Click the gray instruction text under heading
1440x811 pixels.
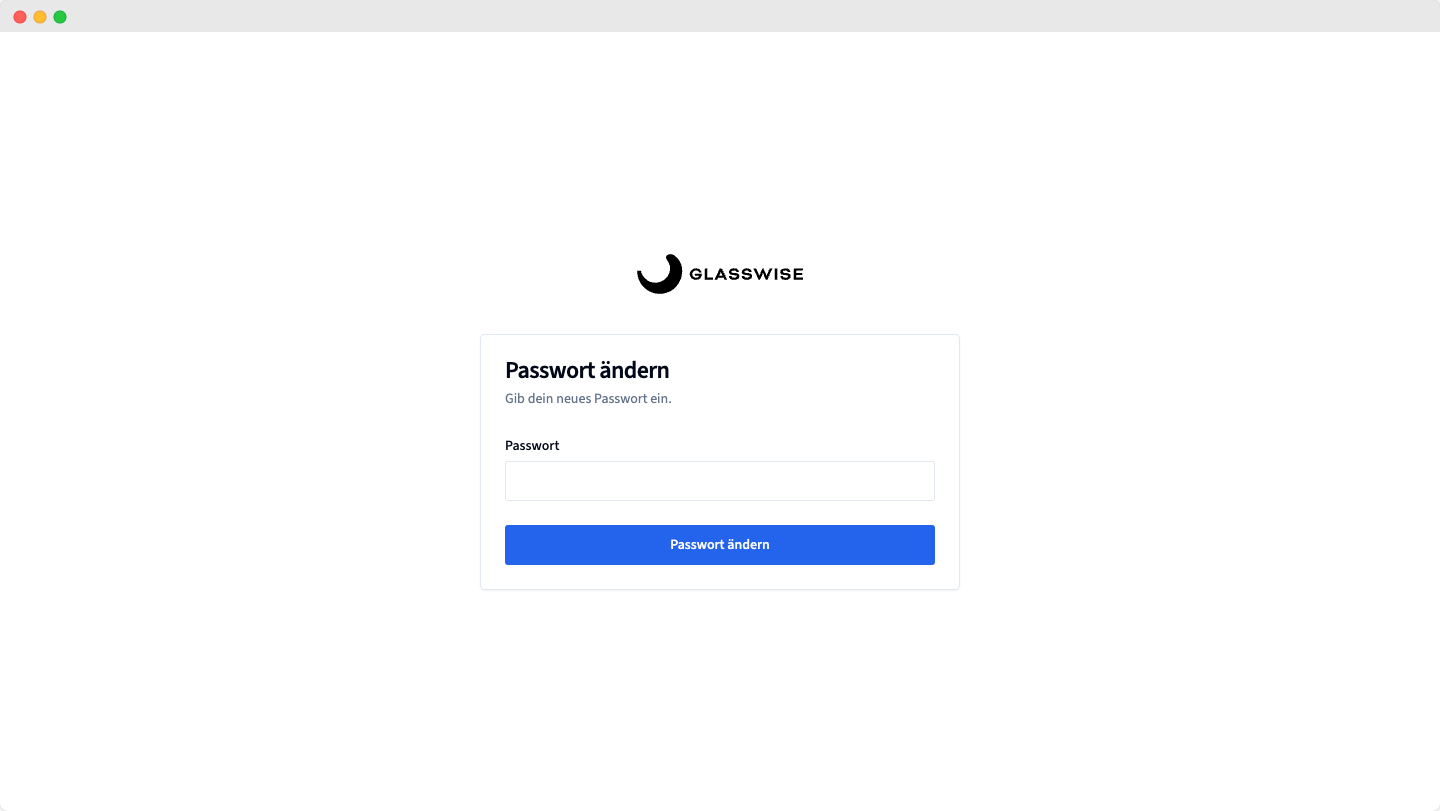(588, 398)
